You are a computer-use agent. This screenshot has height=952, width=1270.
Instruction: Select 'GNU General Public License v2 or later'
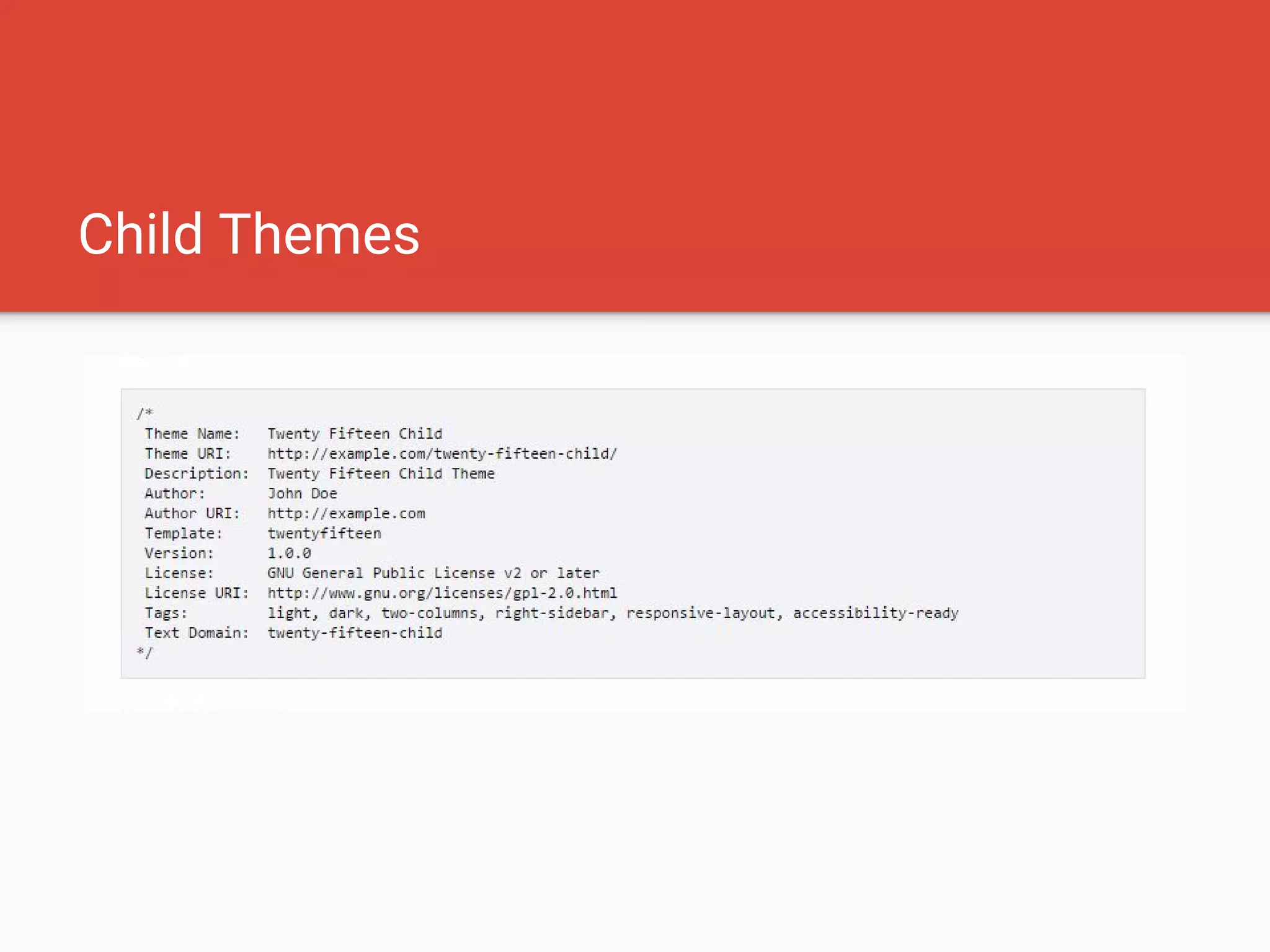coord(433,573)
